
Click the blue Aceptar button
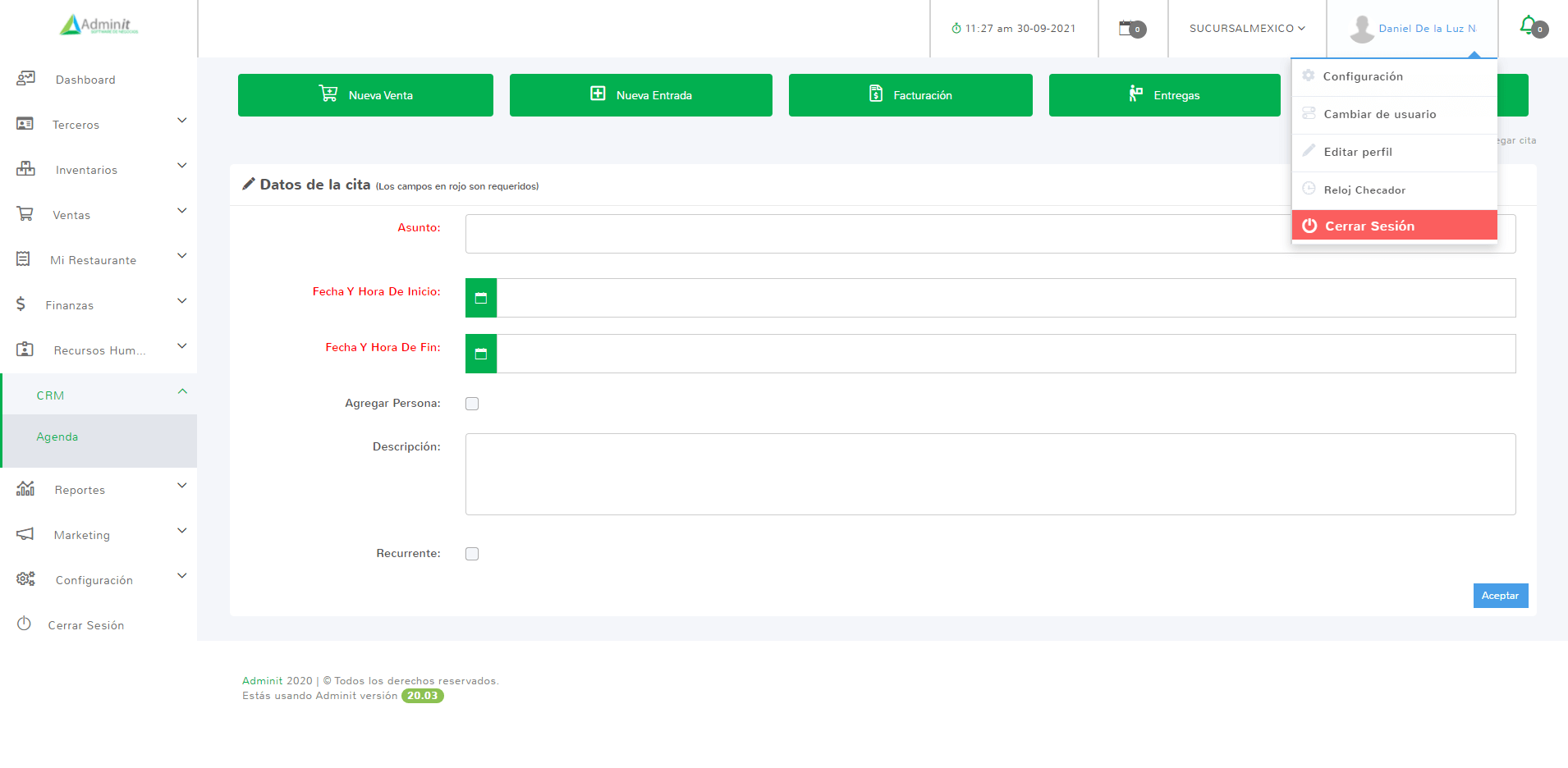pyautogui.click(x=1500, y=596)
